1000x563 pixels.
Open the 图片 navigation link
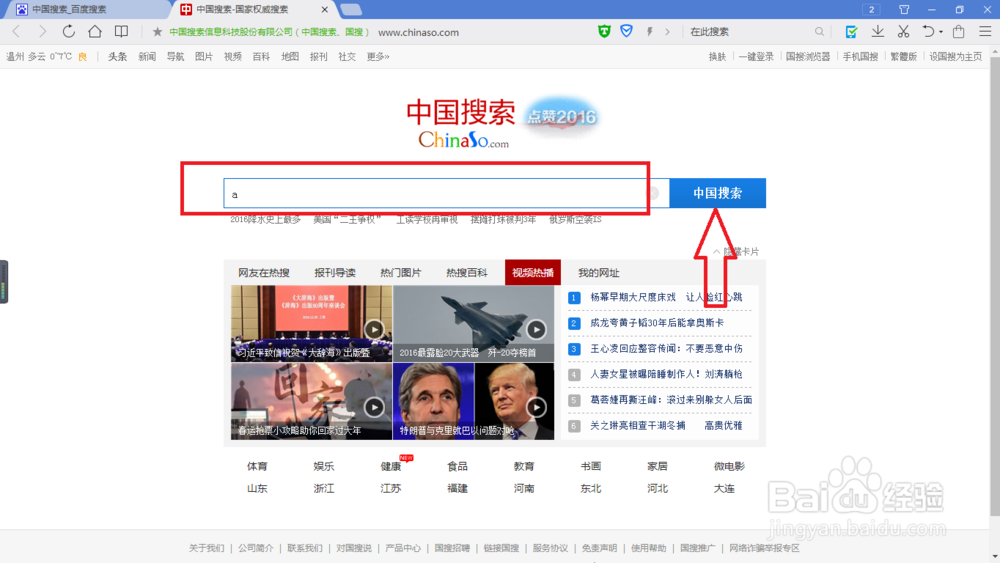[203, 57]
